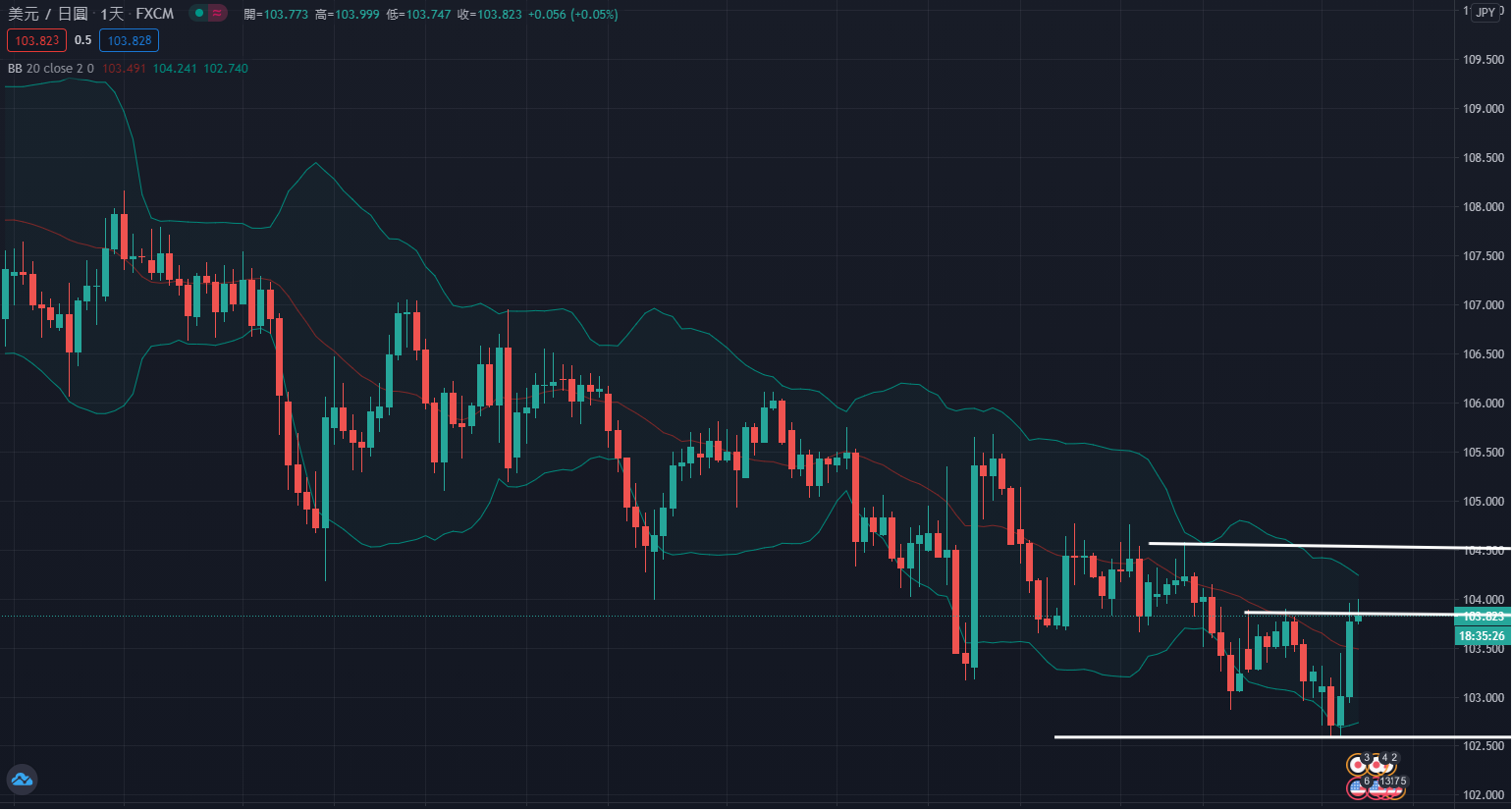Viewport: 1512px width, 810px height.
Task: Click the pink approximate-data icon beside FXCM
Action: click(x=217, y=14)
